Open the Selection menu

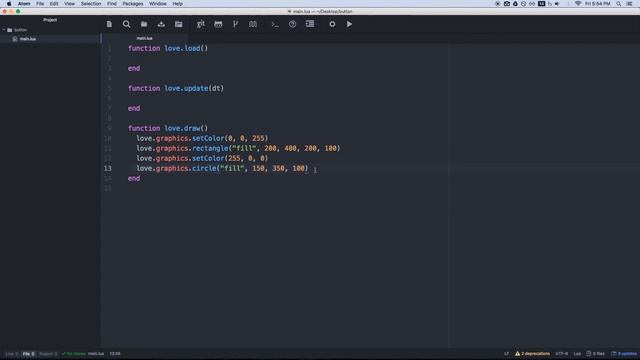tap(91, 4)
